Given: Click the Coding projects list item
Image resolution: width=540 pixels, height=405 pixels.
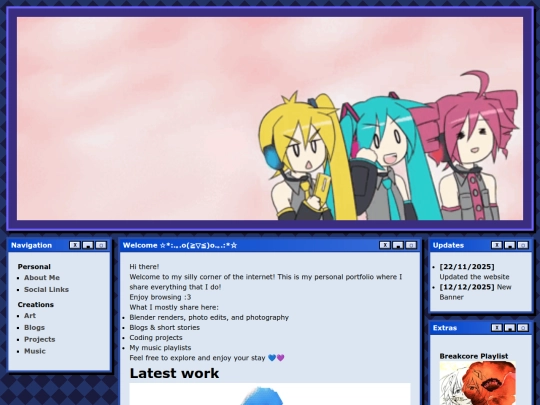Looking at the screenshot, I should click(x=156, y=338).
